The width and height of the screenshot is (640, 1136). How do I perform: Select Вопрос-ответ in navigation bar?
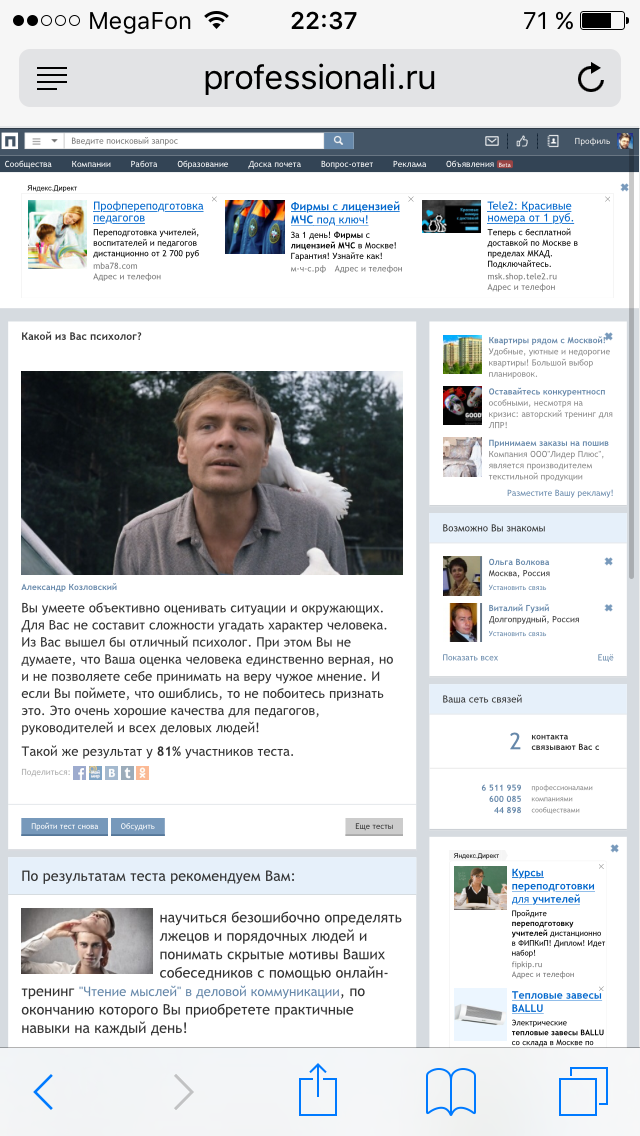pyautogui.click(x=346, y=164)
